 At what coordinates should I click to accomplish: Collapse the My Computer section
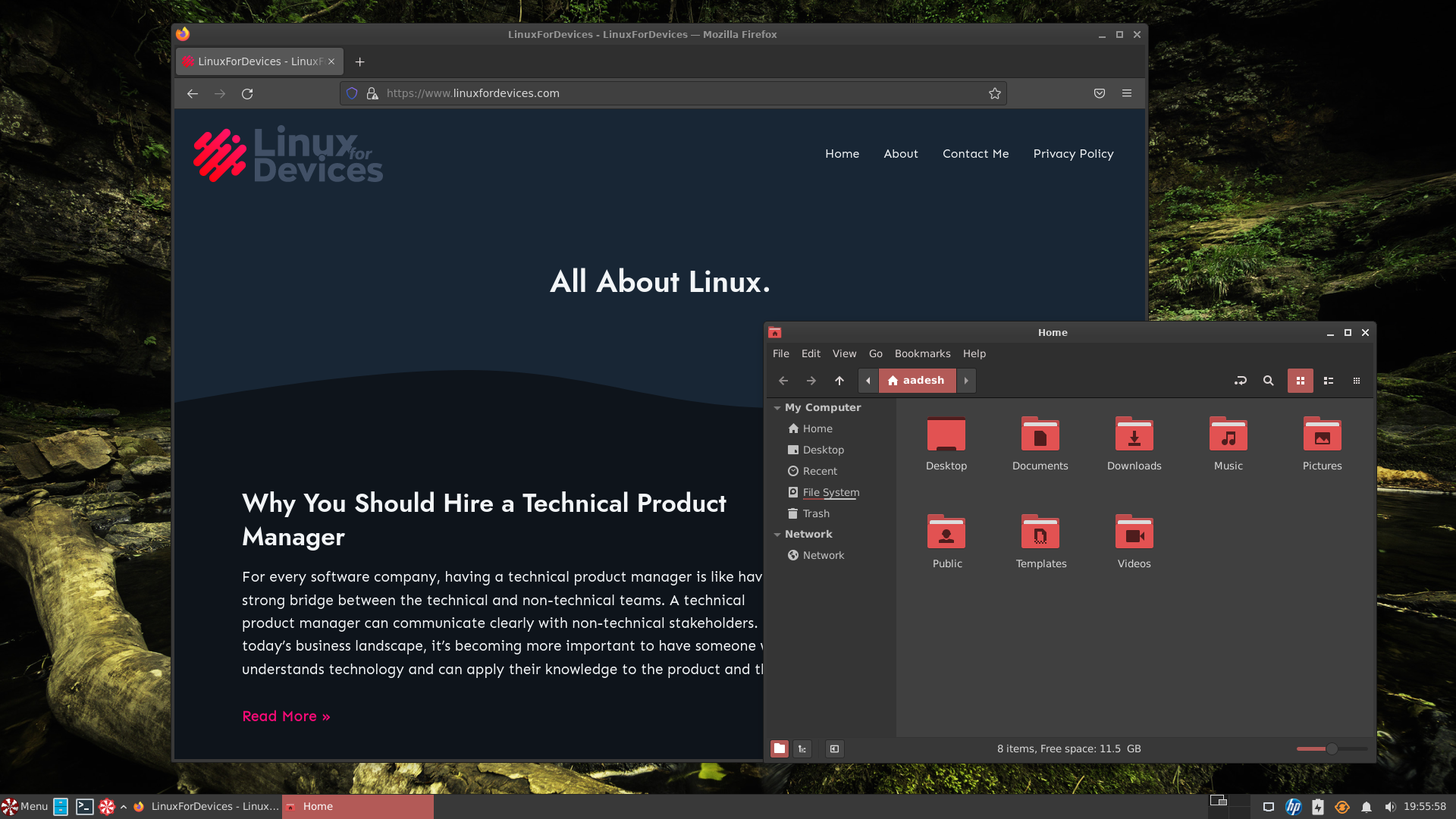coord(777,407)
